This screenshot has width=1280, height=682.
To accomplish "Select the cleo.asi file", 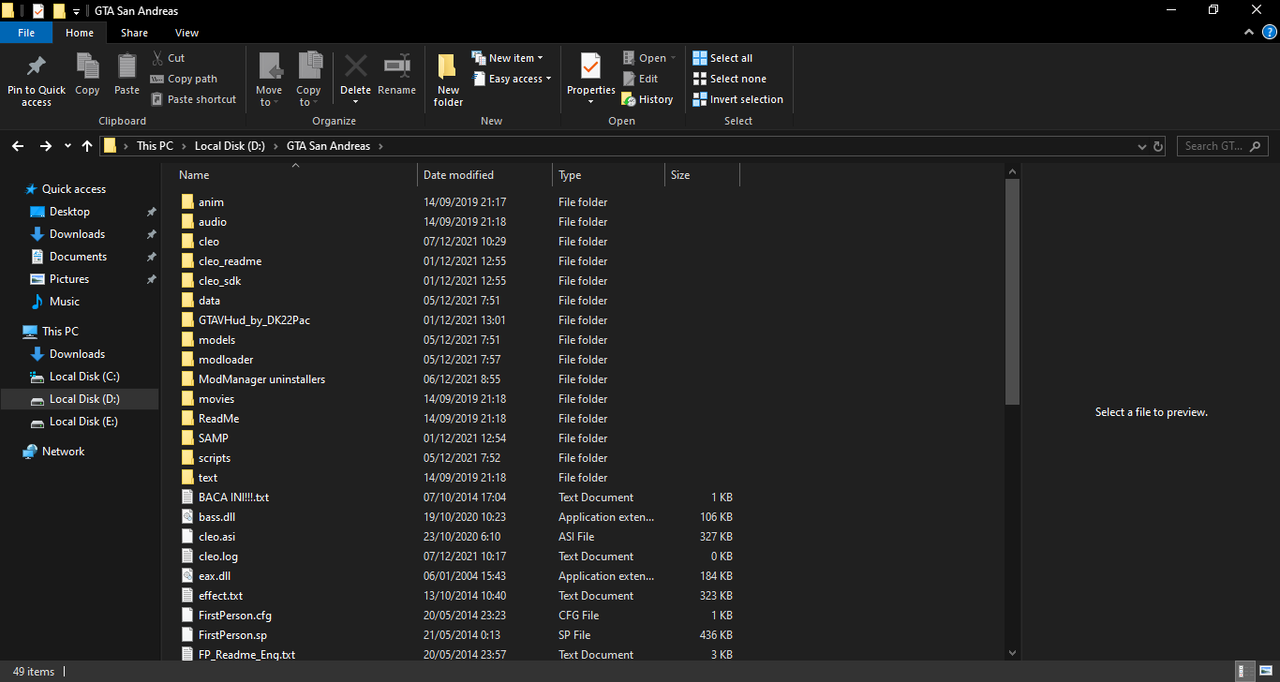I will [x=217, y=537].
